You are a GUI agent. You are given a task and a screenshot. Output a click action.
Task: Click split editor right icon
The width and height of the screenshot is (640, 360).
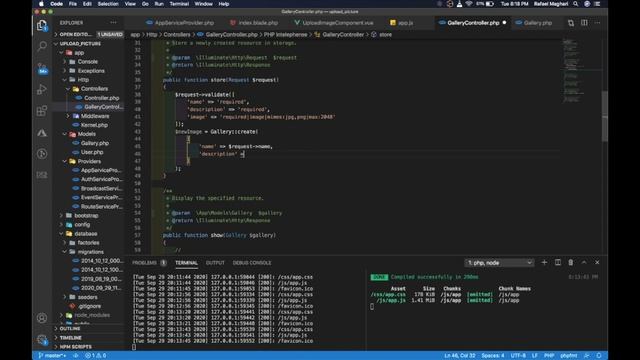pos(584,23)
